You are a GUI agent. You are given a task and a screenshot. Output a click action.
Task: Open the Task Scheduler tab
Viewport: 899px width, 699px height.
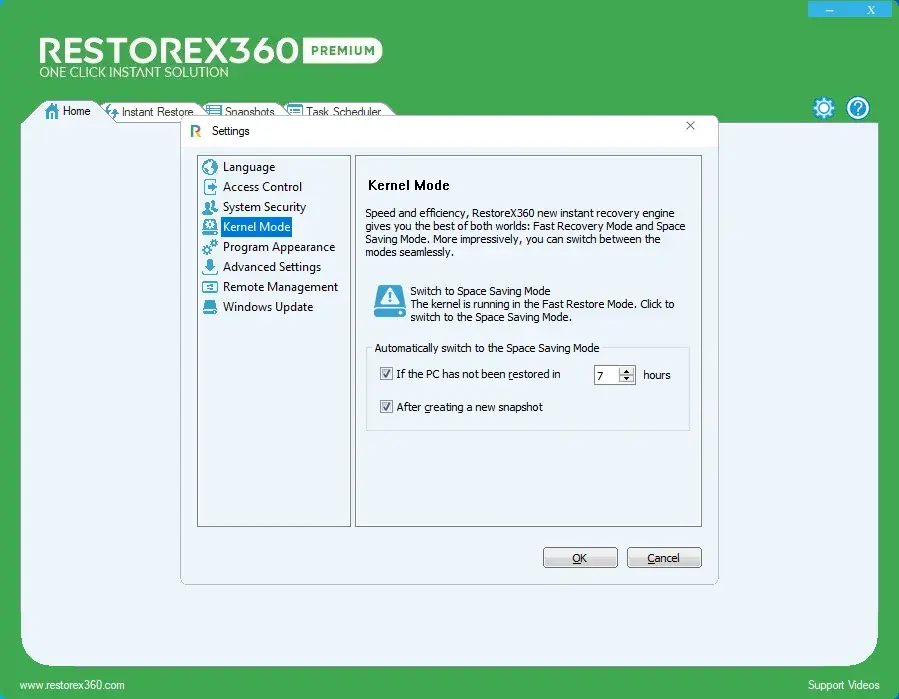pyautogui.click(x=342, y=112)
